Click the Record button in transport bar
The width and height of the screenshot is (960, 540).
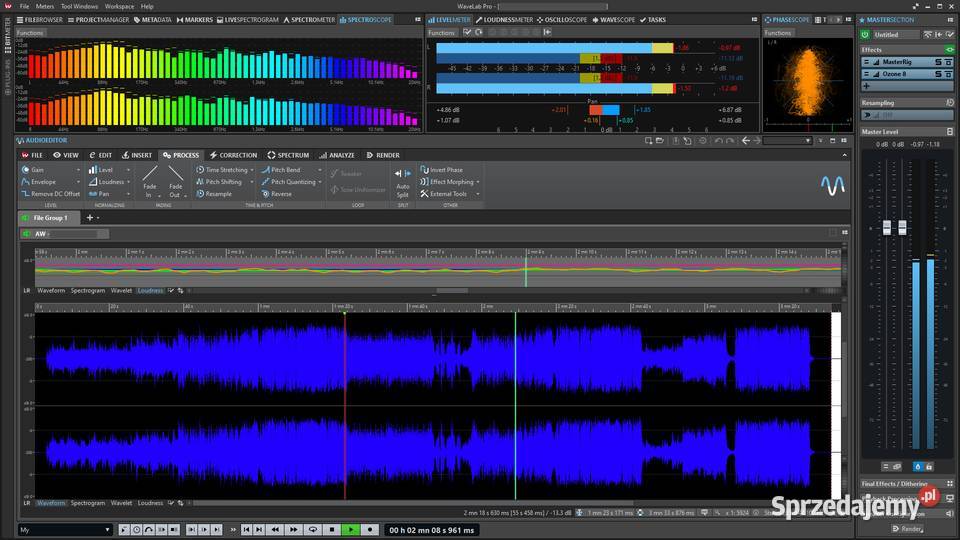click(370, 529)
